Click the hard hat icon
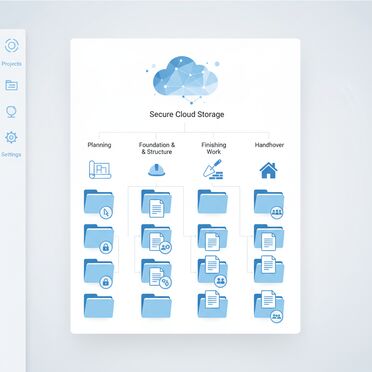The image size is (372, 372). [157, 170]
